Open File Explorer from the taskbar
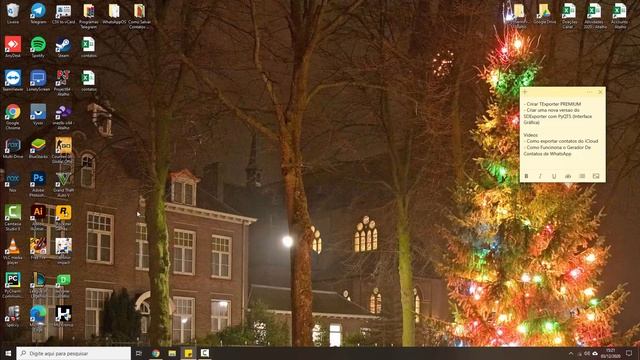 [x=172, y=353]
